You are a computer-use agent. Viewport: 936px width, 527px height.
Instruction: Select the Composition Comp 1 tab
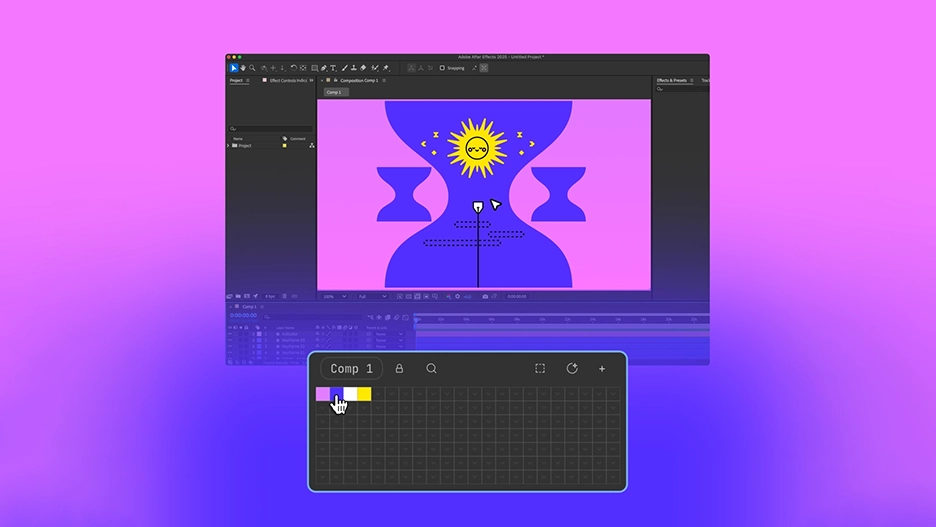click(x=359, y=81)
